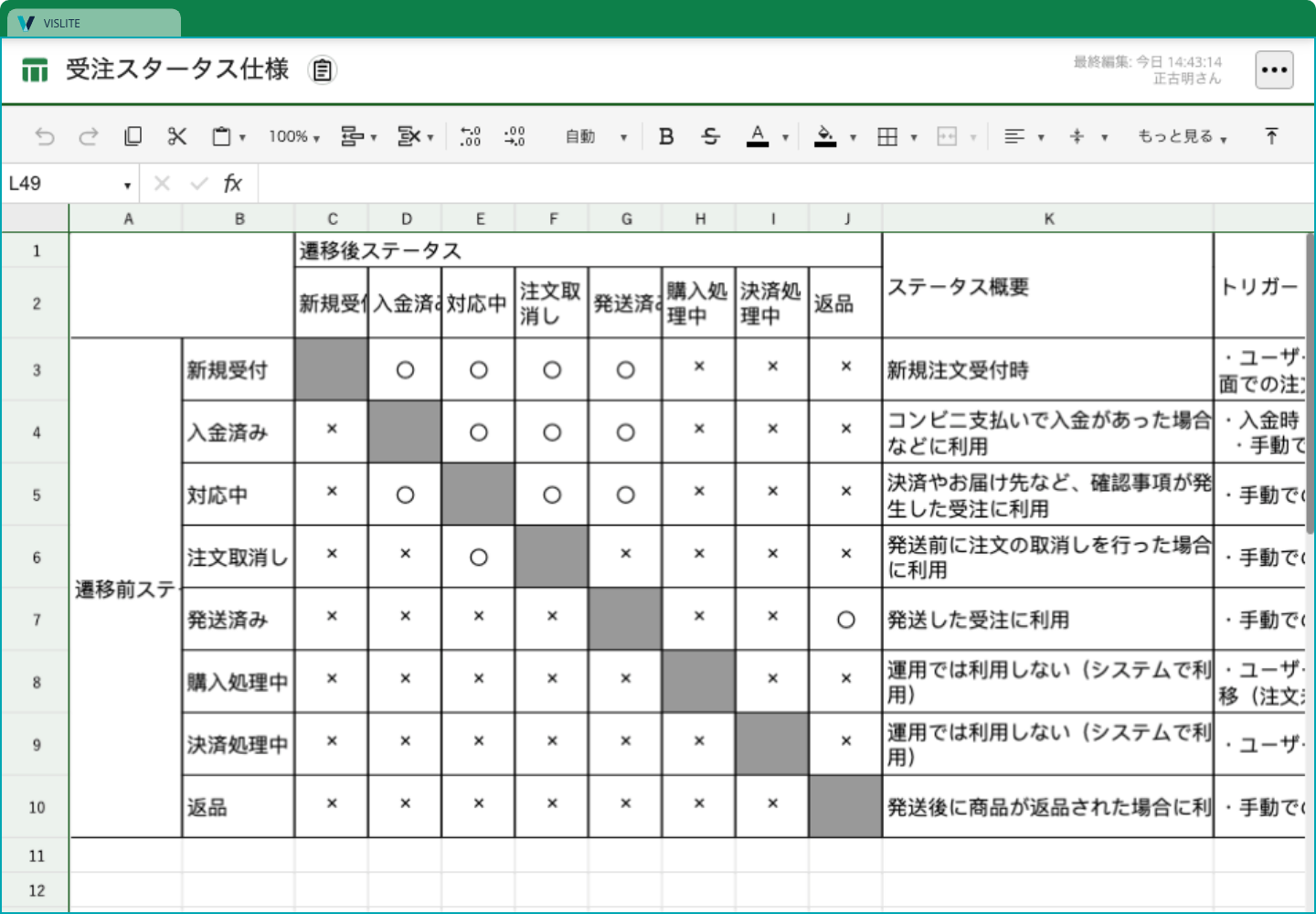Screen dimensions: 1316x914
Task: Click the 受注スタータス仕様 document title
Action: (177, 69)
